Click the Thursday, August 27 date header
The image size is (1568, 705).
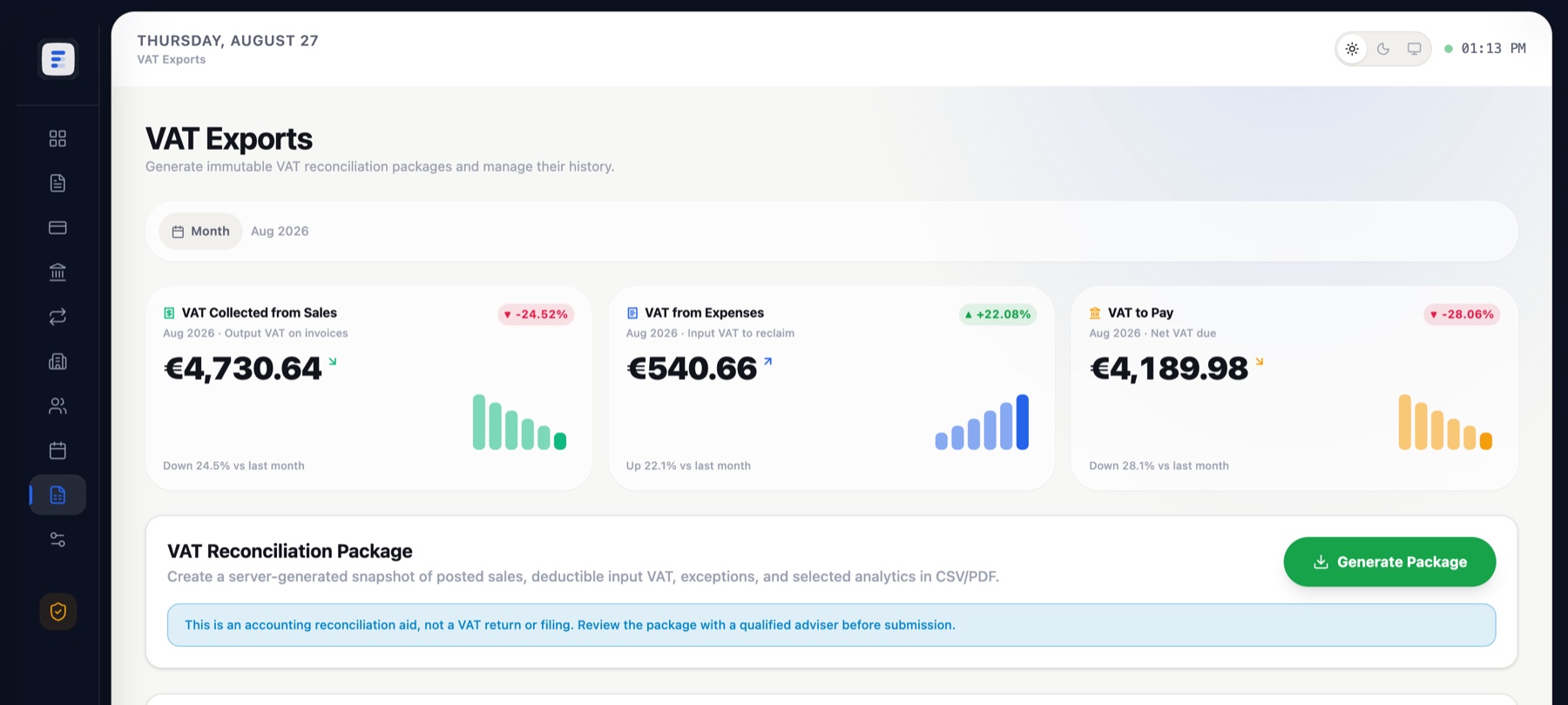tap(227, 41)
